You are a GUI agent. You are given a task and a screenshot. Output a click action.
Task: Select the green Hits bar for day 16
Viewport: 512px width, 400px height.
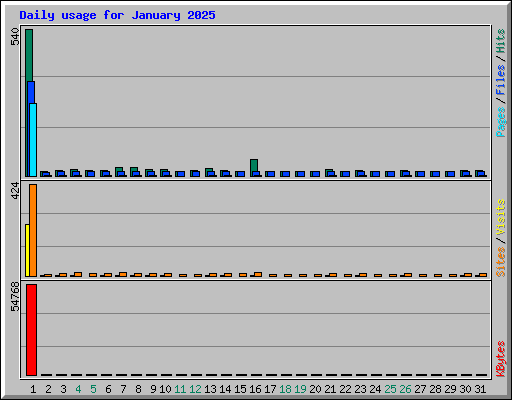coord(254,165)
